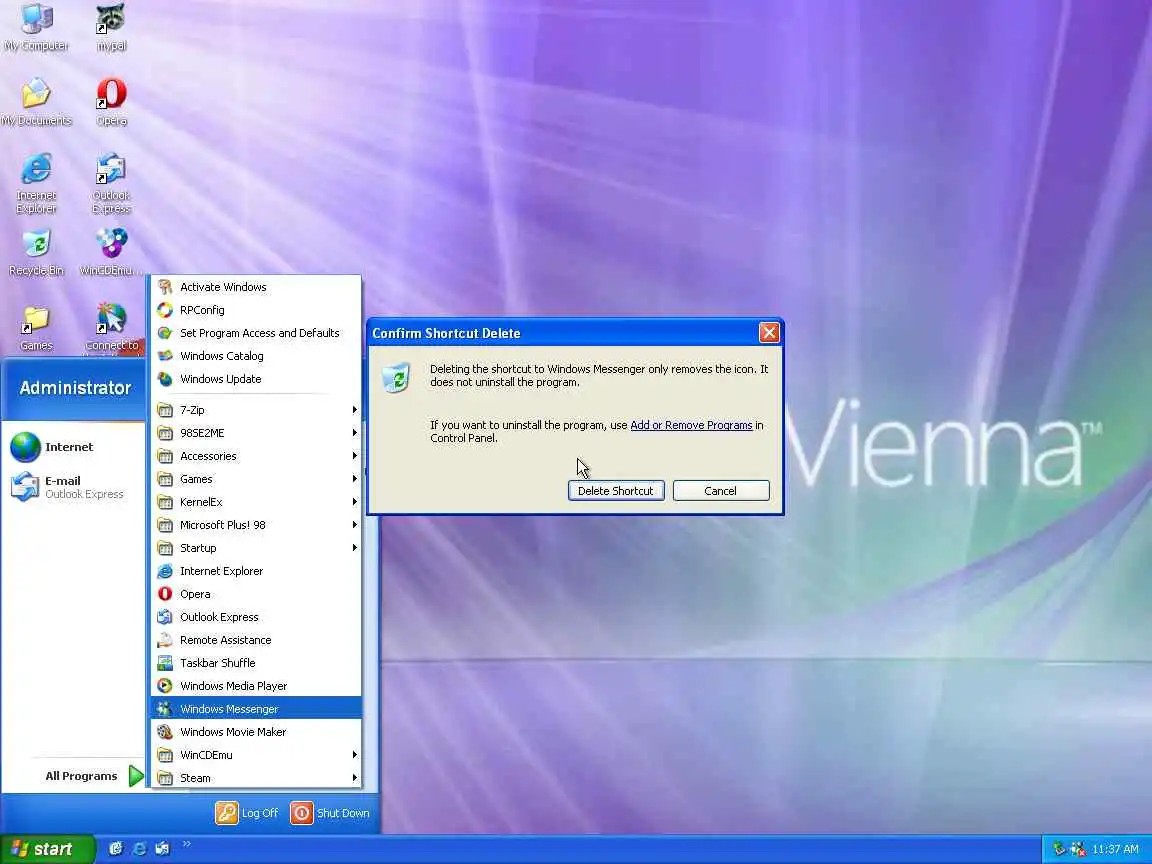The image size is (1152, 864).
Task: Click the E-mail Outlook Express icon in Start menu
Action: point(25,487)
